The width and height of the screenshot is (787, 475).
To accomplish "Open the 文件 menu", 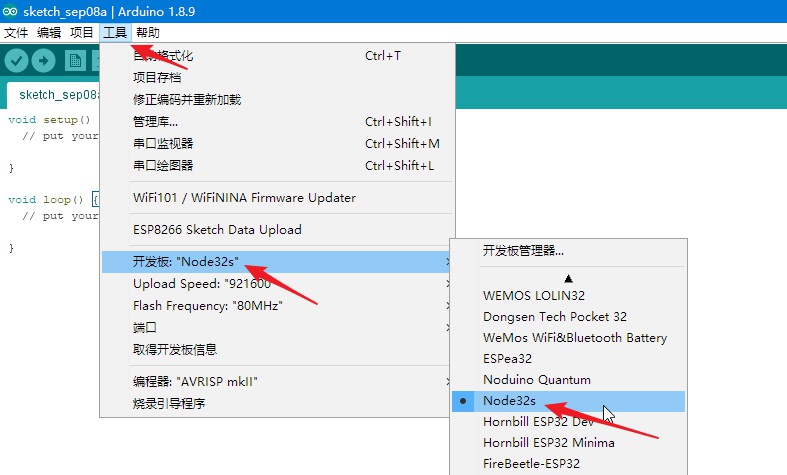I will 16,33.
